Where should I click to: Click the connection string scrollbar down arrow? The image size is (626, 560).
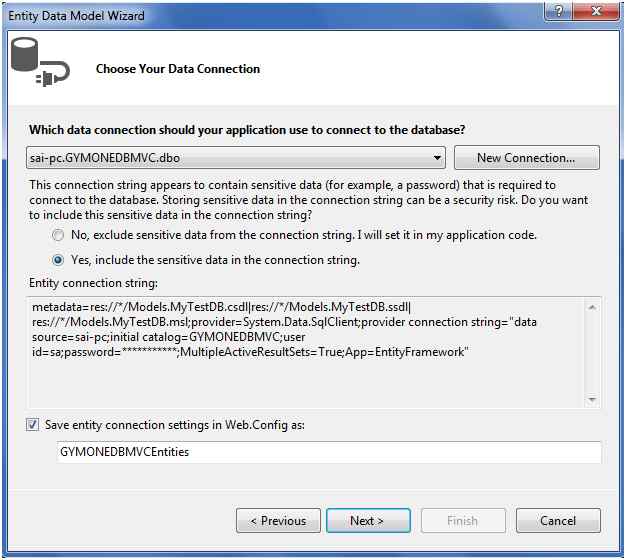[593, 398]
